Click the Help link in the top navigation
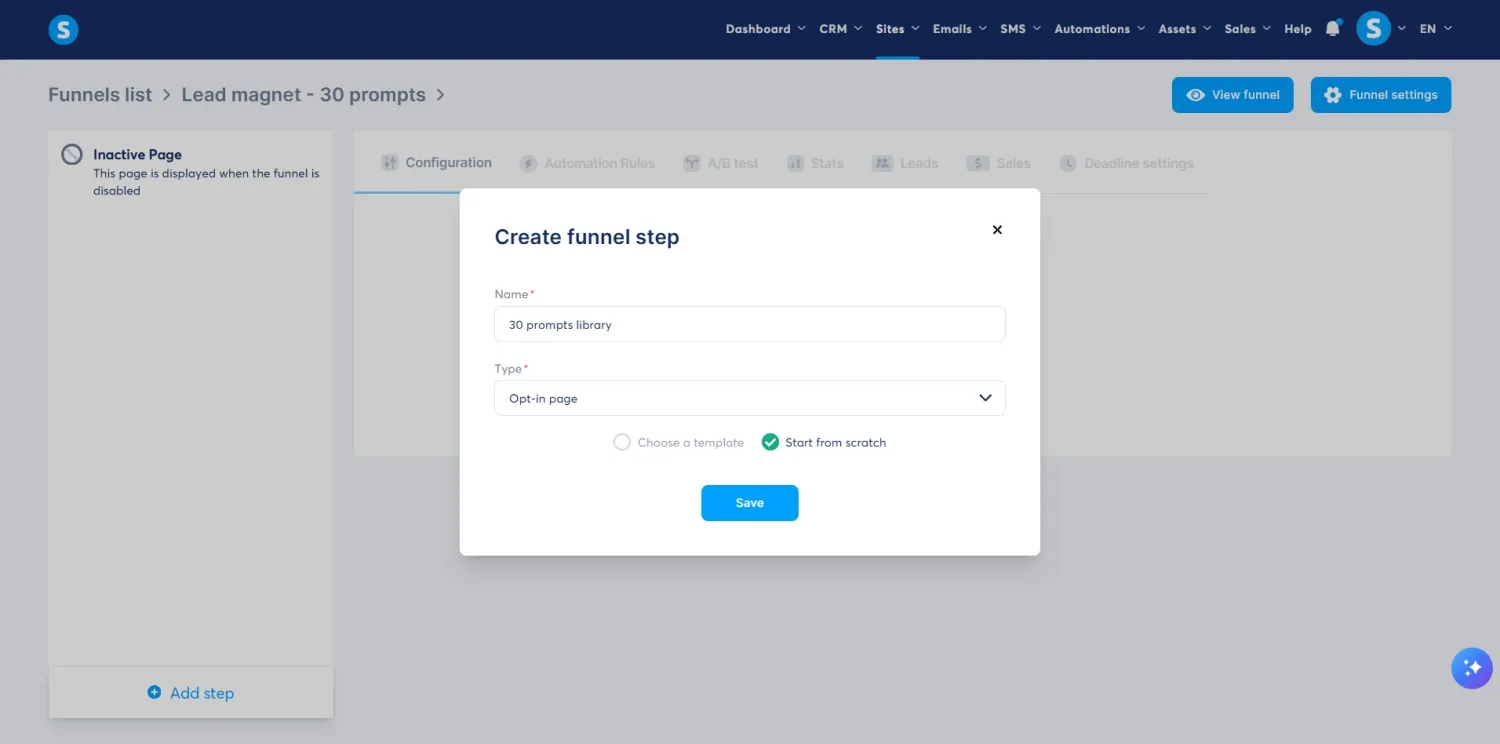The image size is (1500, 744). tap(1297, 29)
